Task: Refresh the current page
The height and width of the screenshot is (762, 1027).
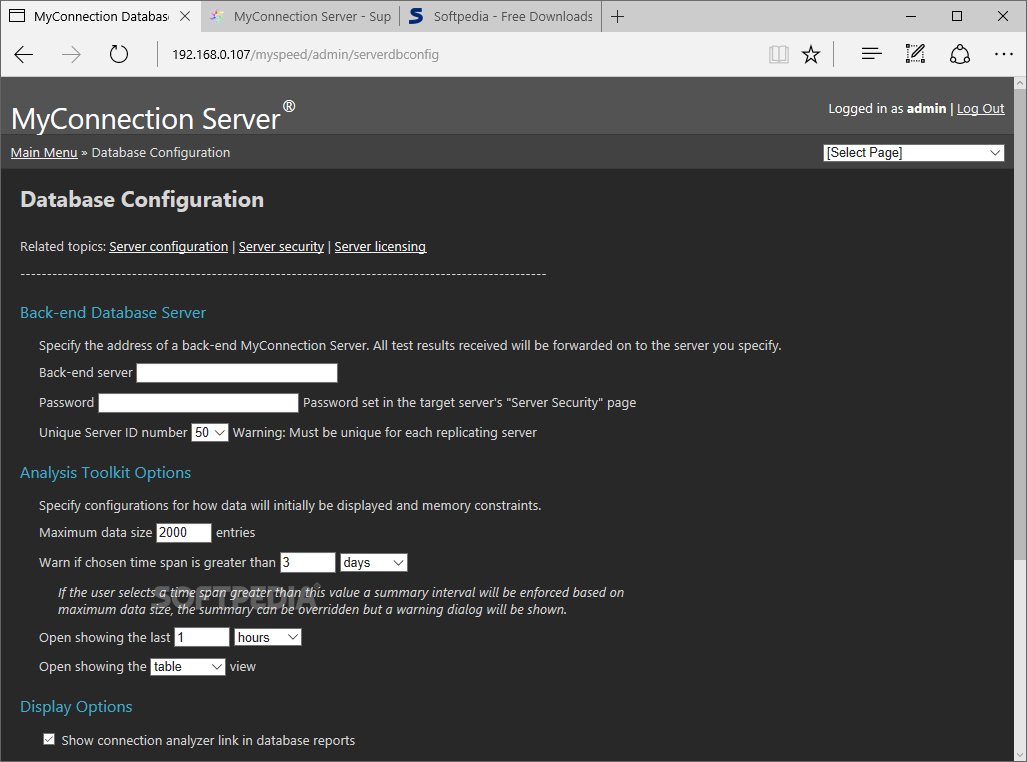Action: [119, 54]
